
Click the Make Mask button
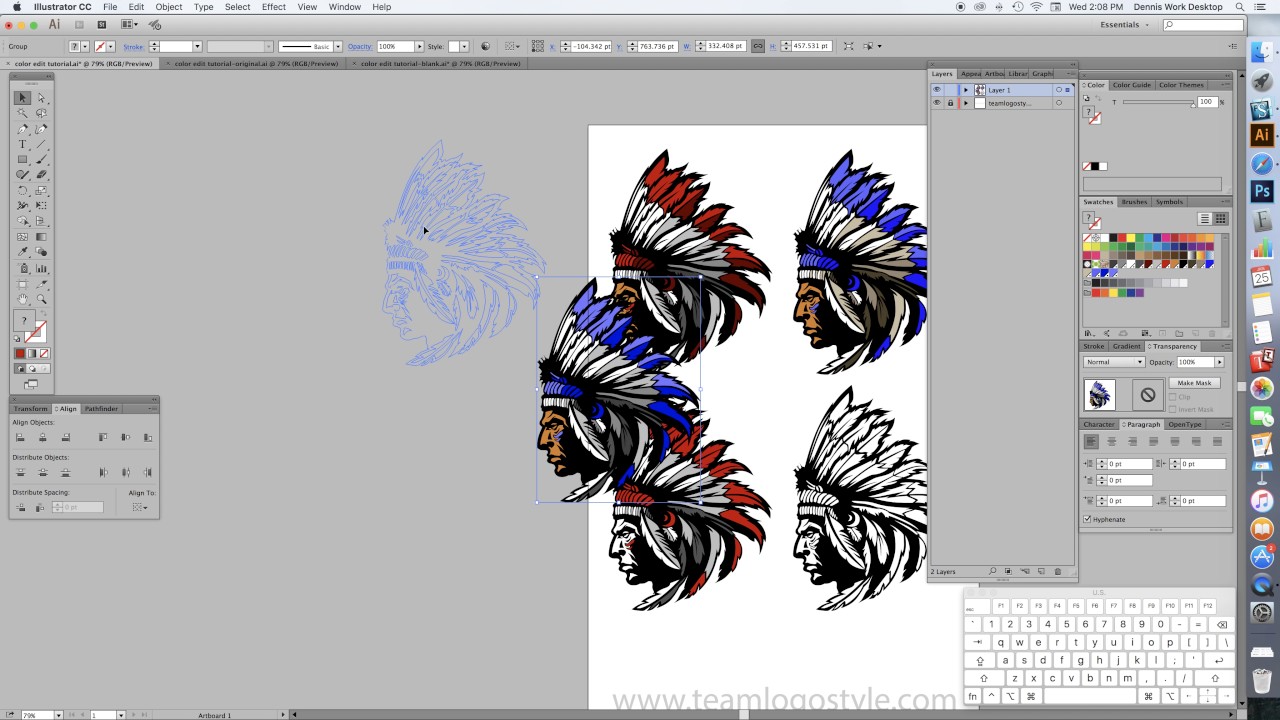click(x=1194, y=383)
